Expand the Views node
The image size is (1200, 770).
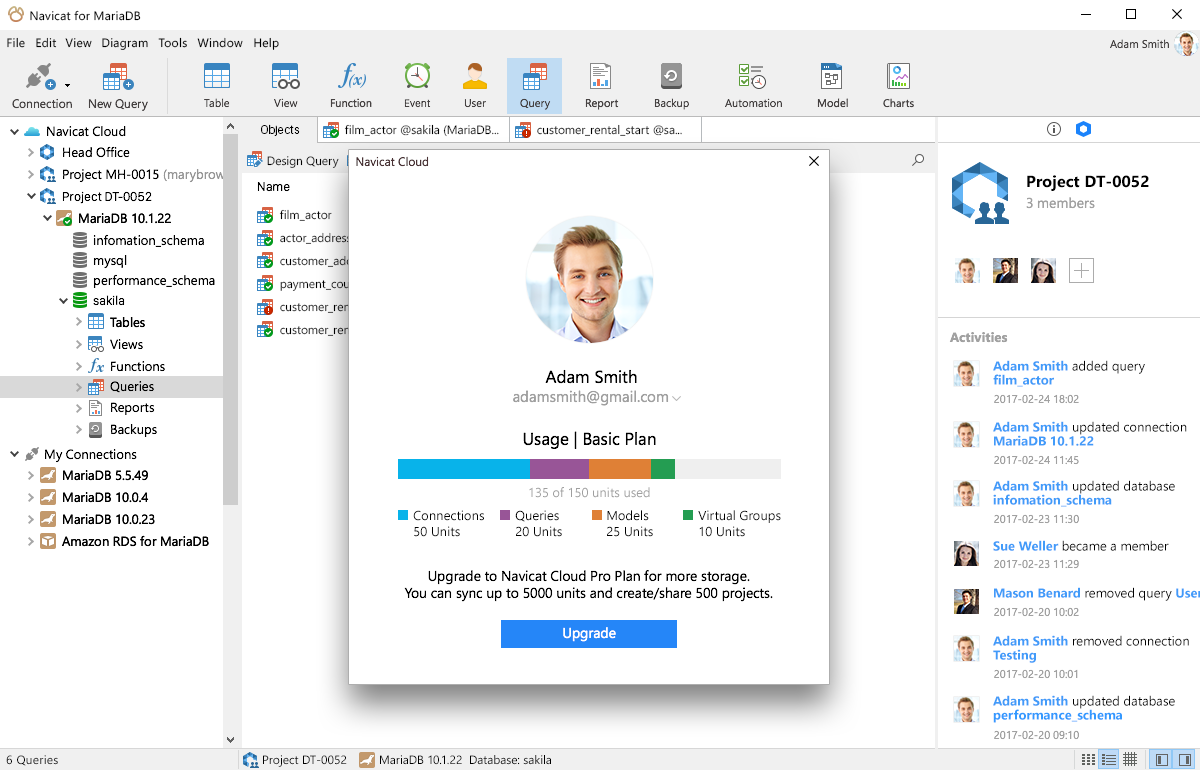[79, 344]
